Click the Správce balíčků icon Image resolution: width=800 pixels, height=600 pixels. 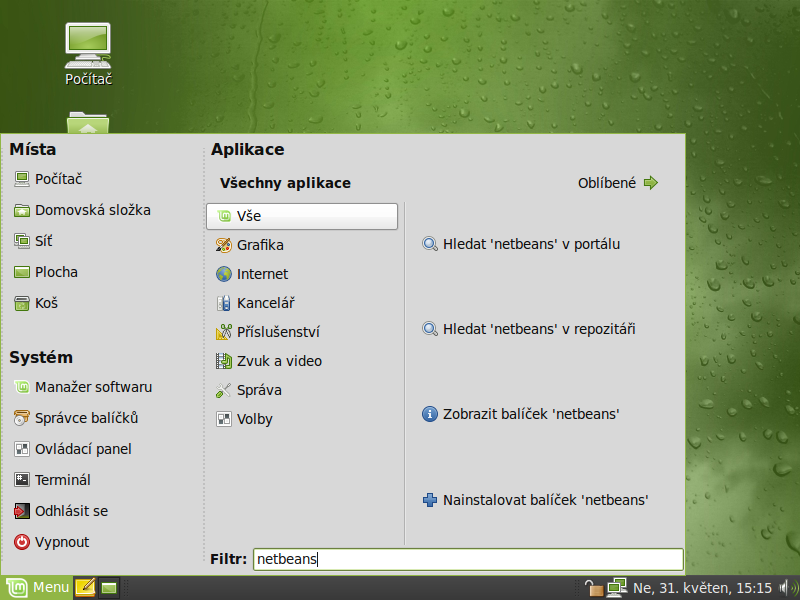pyautogui.click(x=21, y=418)
